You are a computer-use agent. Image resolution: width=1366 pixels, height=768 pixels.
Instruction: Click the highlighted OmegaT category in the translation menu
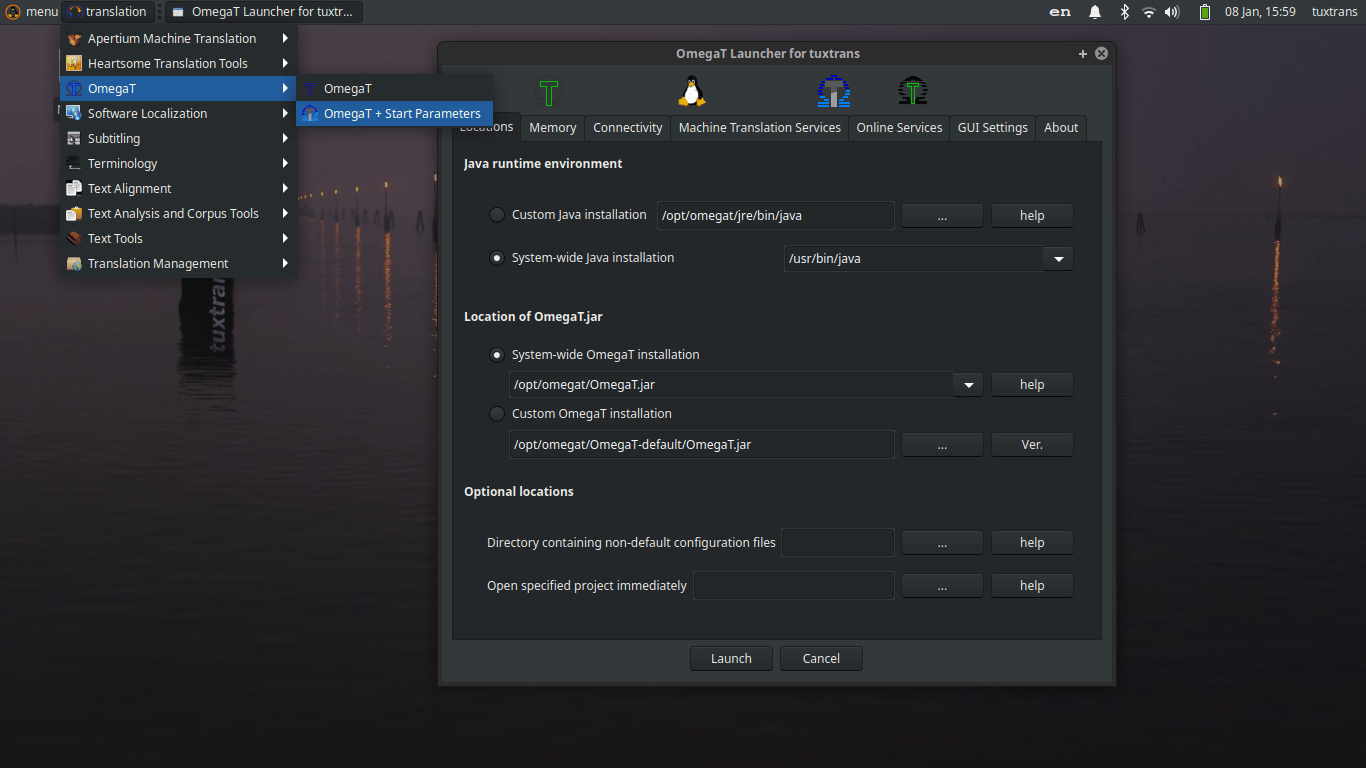pyautogui.click(x=178, y=89)
